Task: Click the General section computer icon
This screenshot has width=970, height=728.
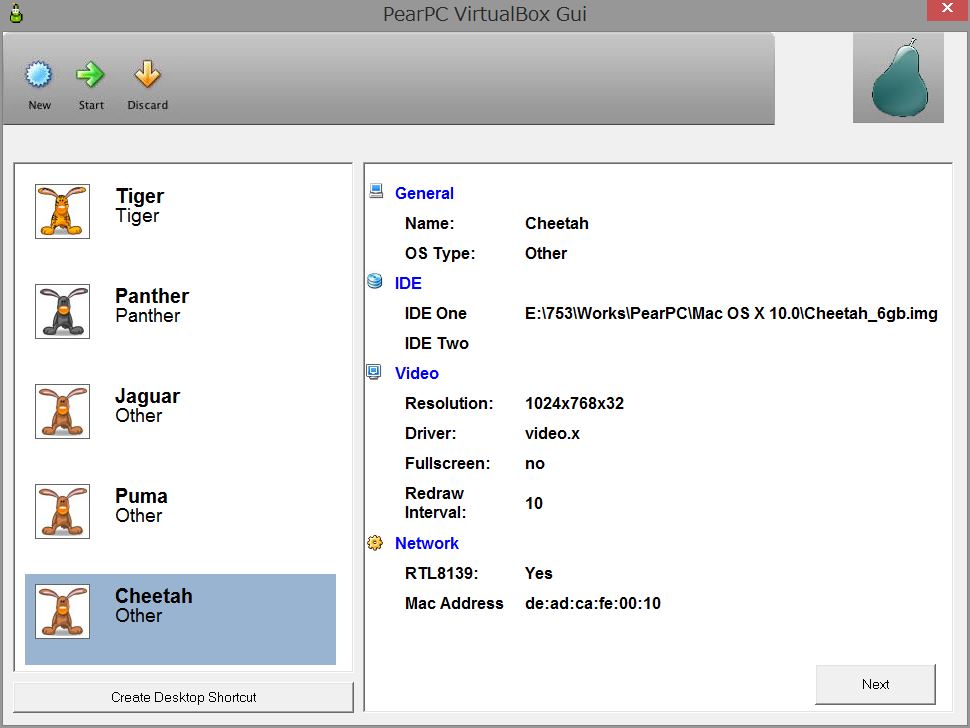Action: (x=376, y=191)
